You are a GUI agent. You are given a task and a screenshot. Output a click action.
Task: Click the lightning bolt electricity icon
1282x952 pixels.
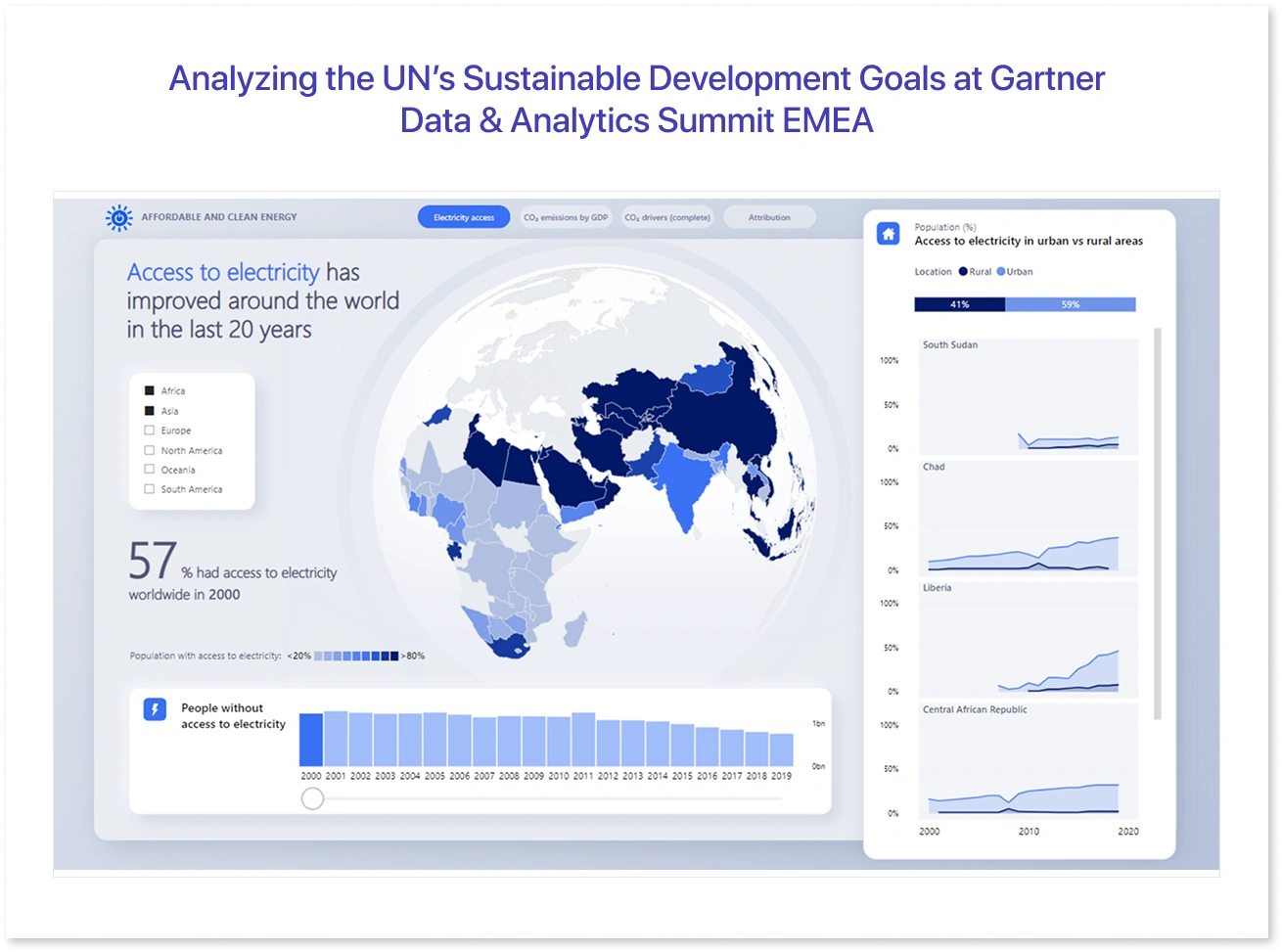pyautogui.click(x=156, y=709)
